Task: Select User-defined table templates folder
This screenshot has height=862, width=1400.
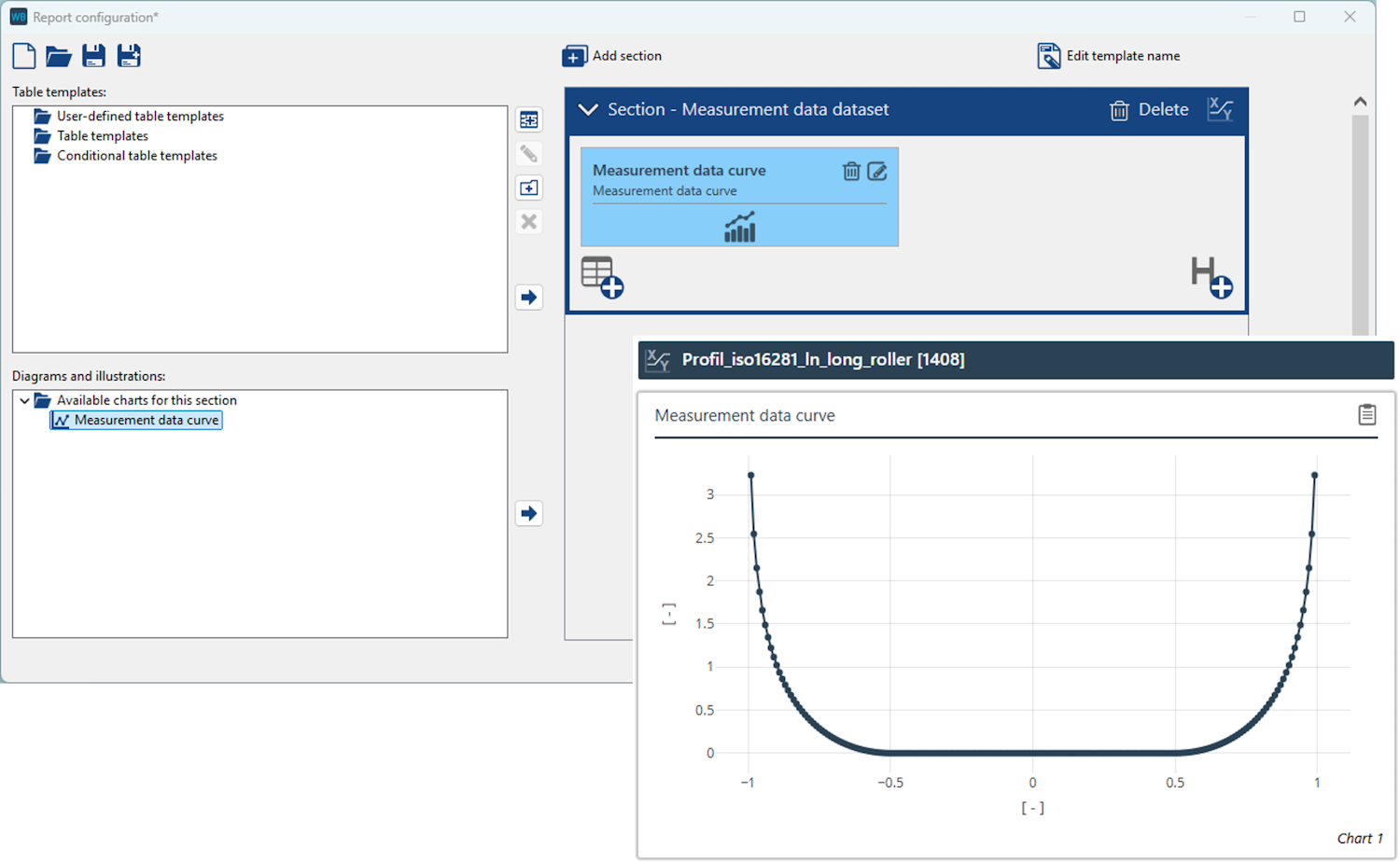Action: [140, 117]
